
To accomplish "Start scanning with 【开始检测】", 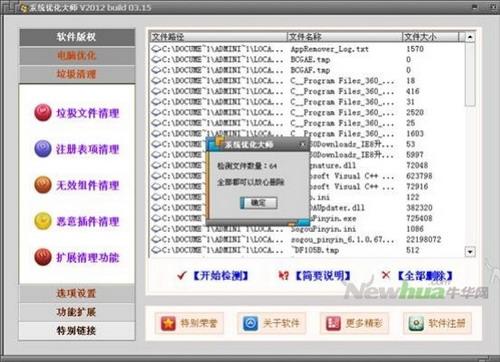I will 221,276.
